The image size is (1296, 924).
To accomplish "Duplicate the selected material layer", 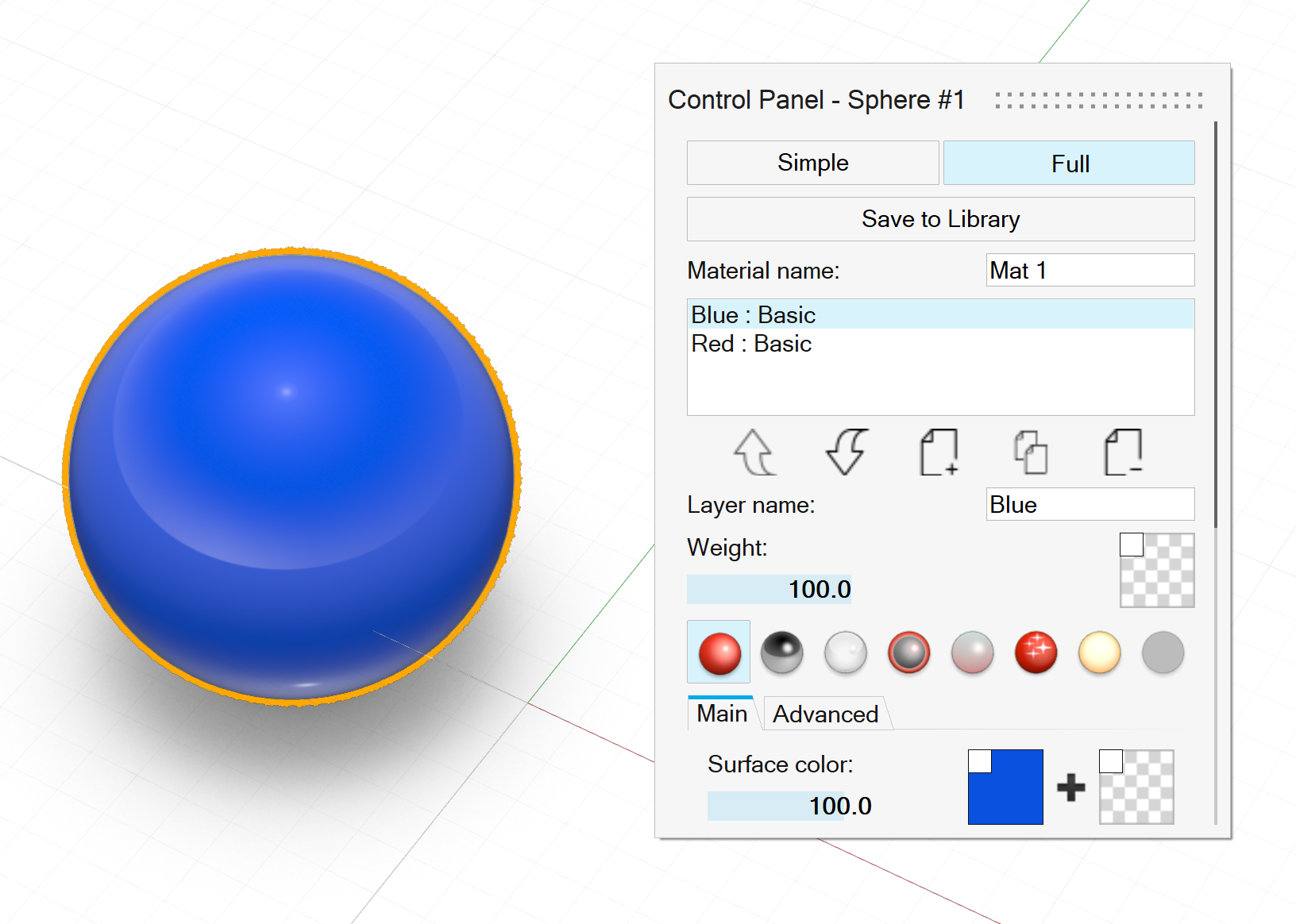I will tap(1031, 452).
